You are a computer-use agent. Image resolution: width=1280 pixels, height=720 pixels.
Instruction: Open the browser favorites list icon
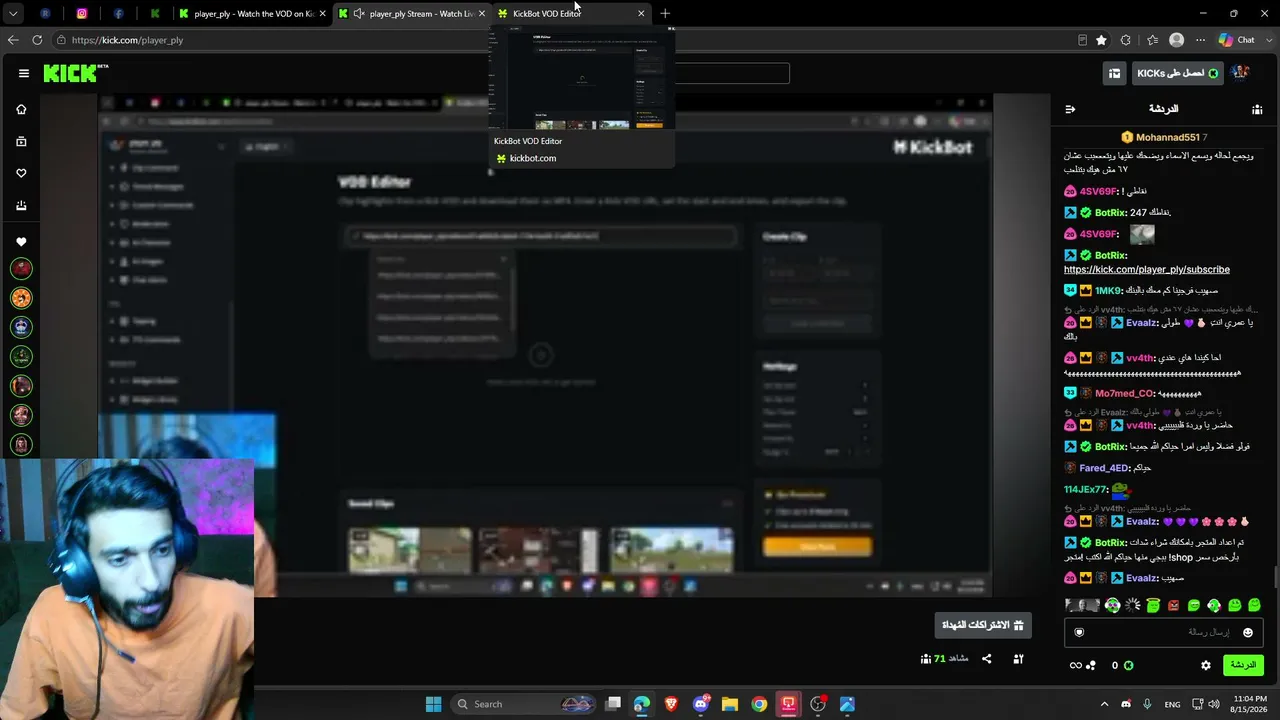click(1152, 40)
